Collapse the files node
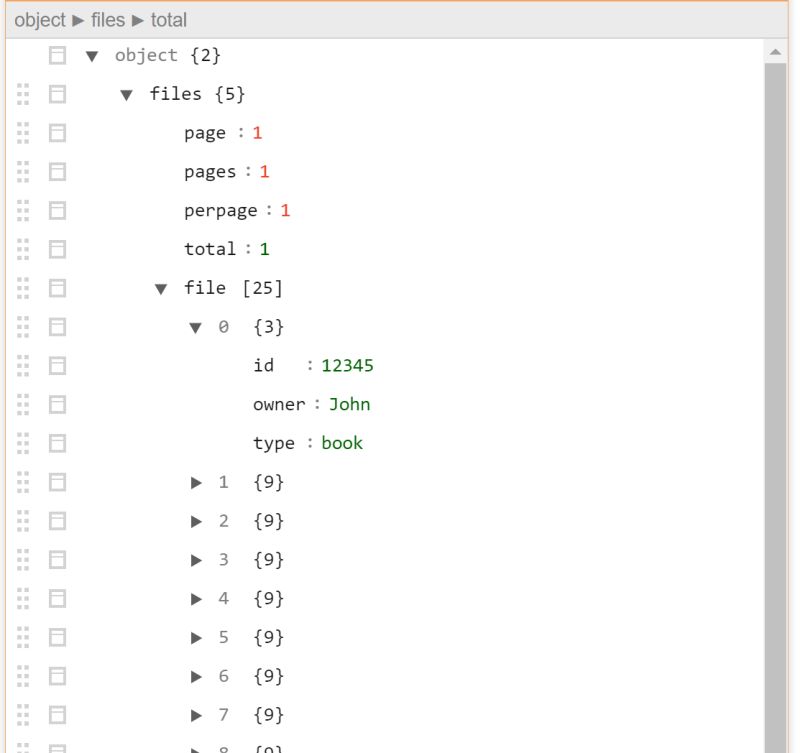The width and height of the screenshot is (800, 753). (x=125, y=93)
